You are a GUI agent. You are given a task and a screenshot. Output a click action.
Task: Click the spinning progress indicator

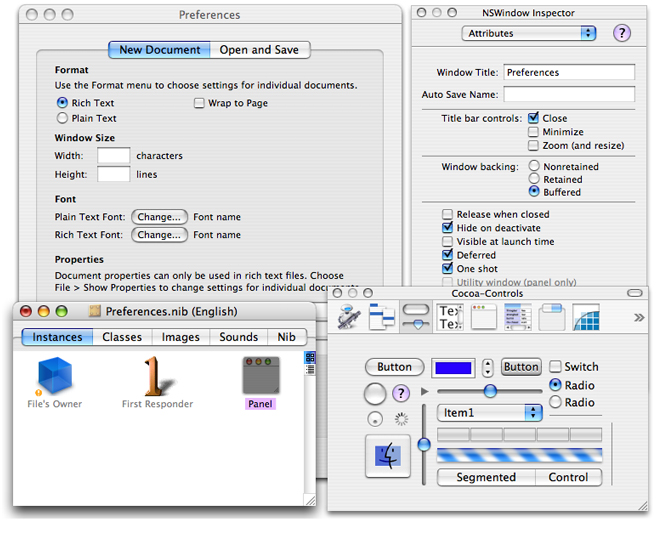(401, 419)
